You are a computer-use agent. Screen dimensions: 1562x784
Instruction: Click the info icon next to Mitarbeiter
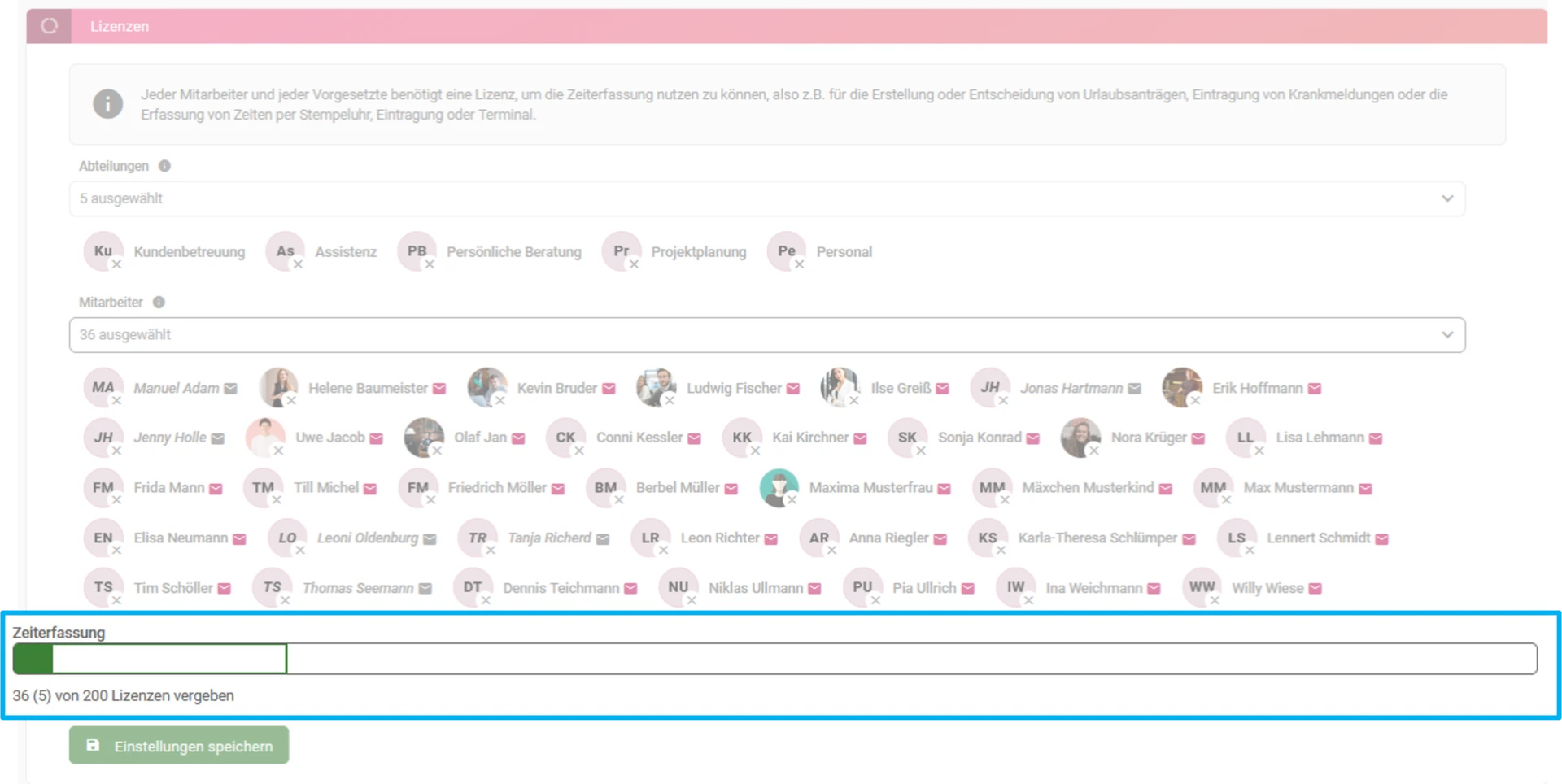(x=159, y=303)
